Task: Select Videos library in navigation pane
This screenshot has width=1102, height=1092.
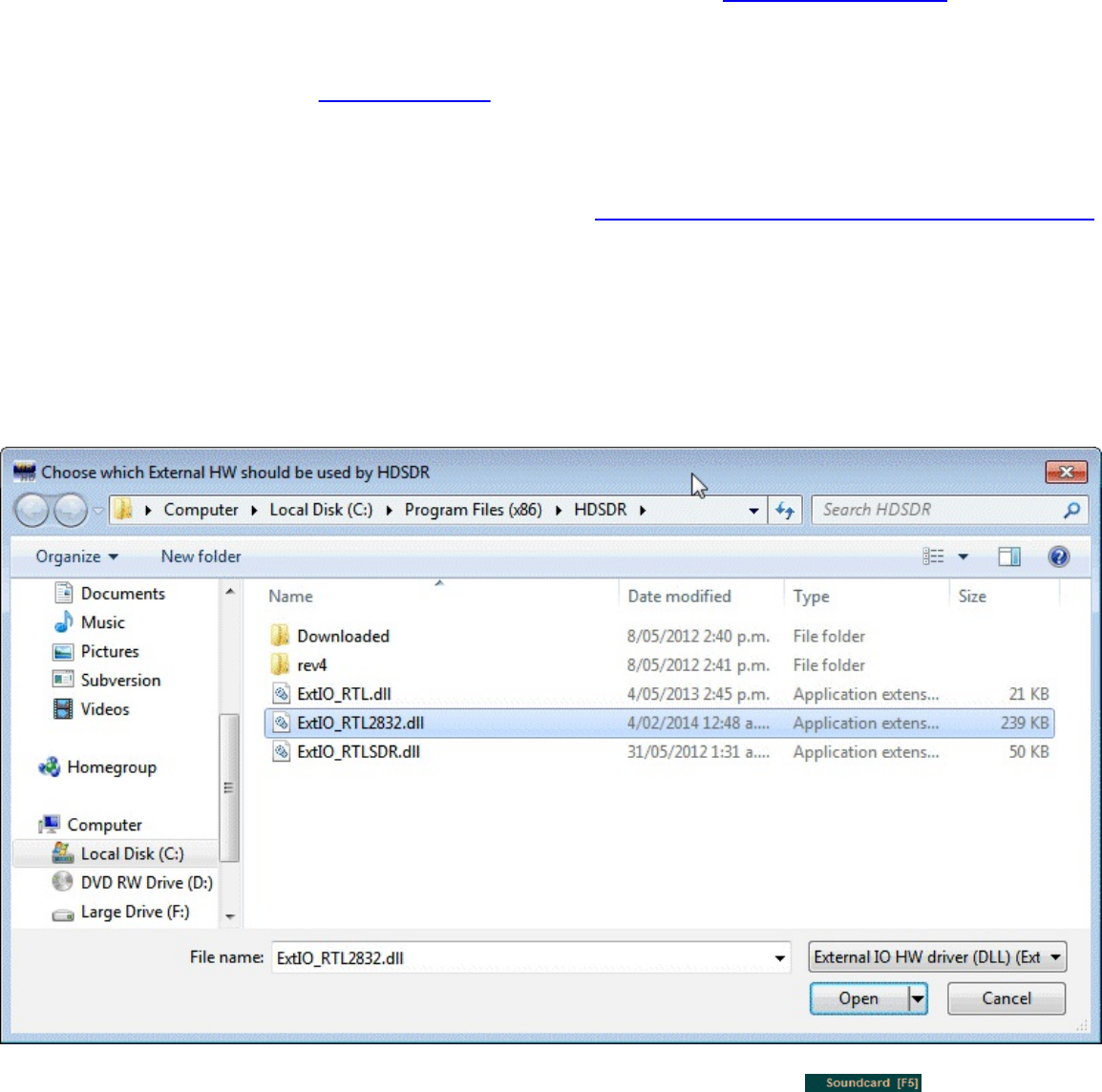Action: click(105, 709)
